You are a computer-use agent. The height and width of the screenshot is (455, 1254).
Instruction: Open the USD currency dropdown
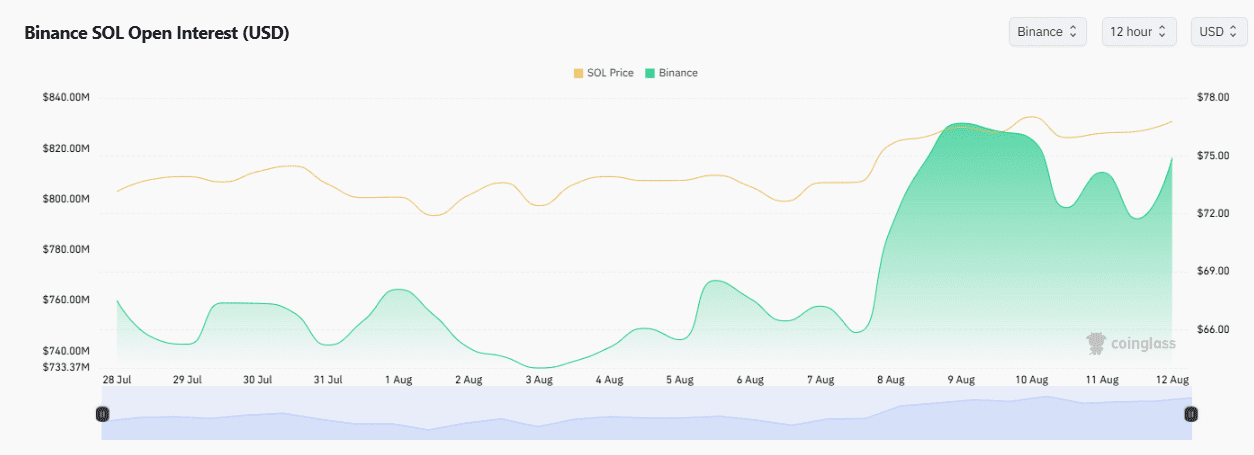(x=1219, y=32)
